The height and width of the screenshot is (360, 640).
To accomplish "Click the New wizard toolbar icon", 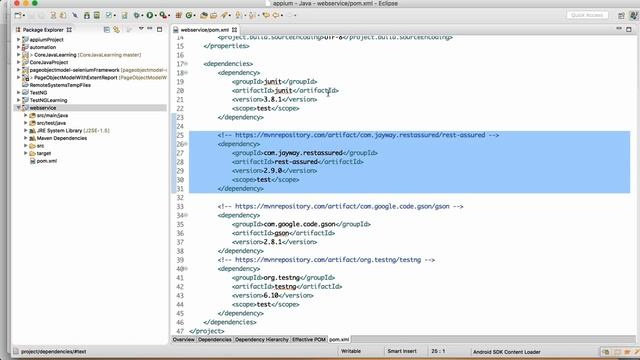I will (18, 15).
